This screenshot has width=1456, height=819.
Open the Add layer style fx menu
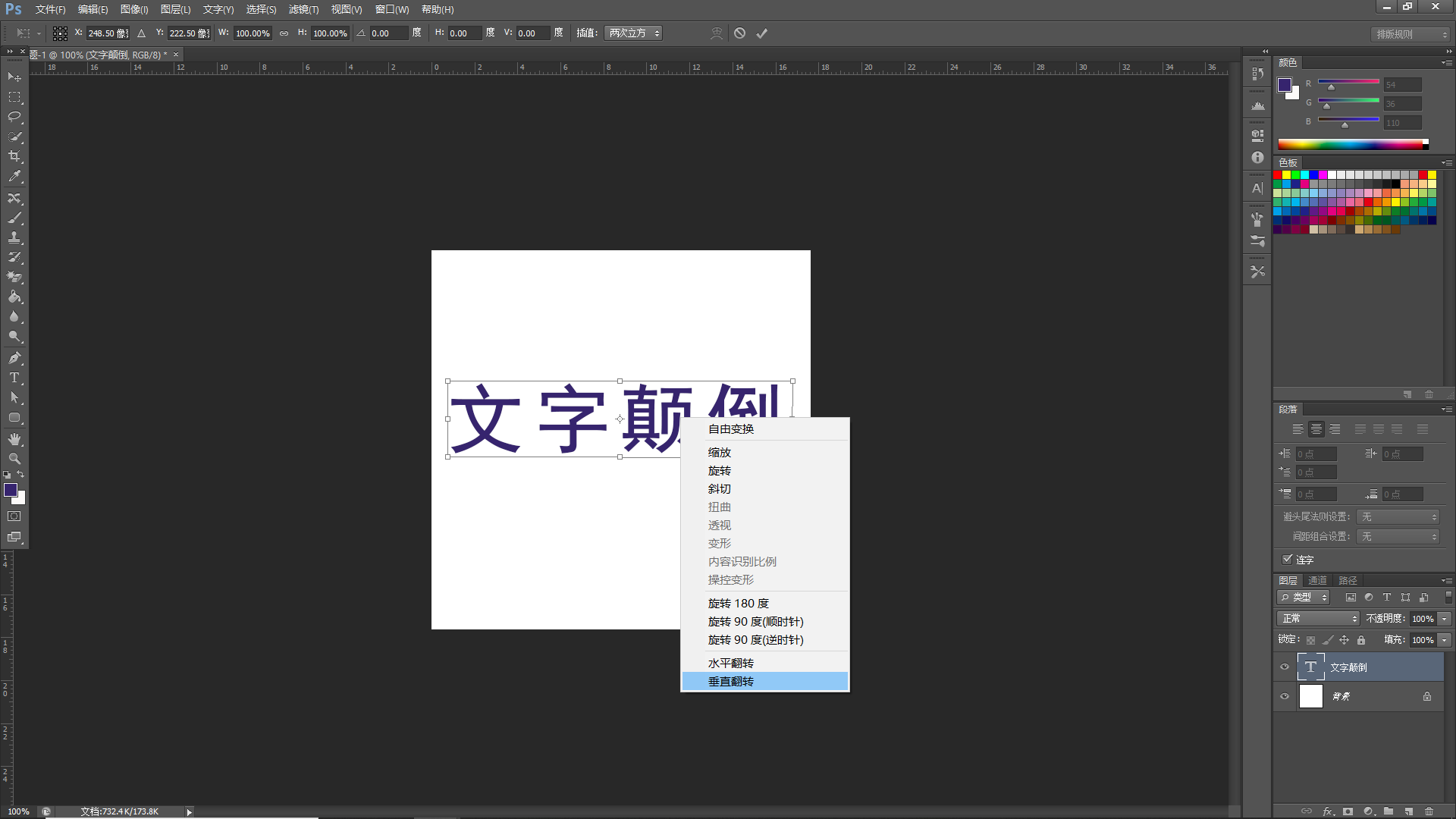click(x=1327, y=811)
